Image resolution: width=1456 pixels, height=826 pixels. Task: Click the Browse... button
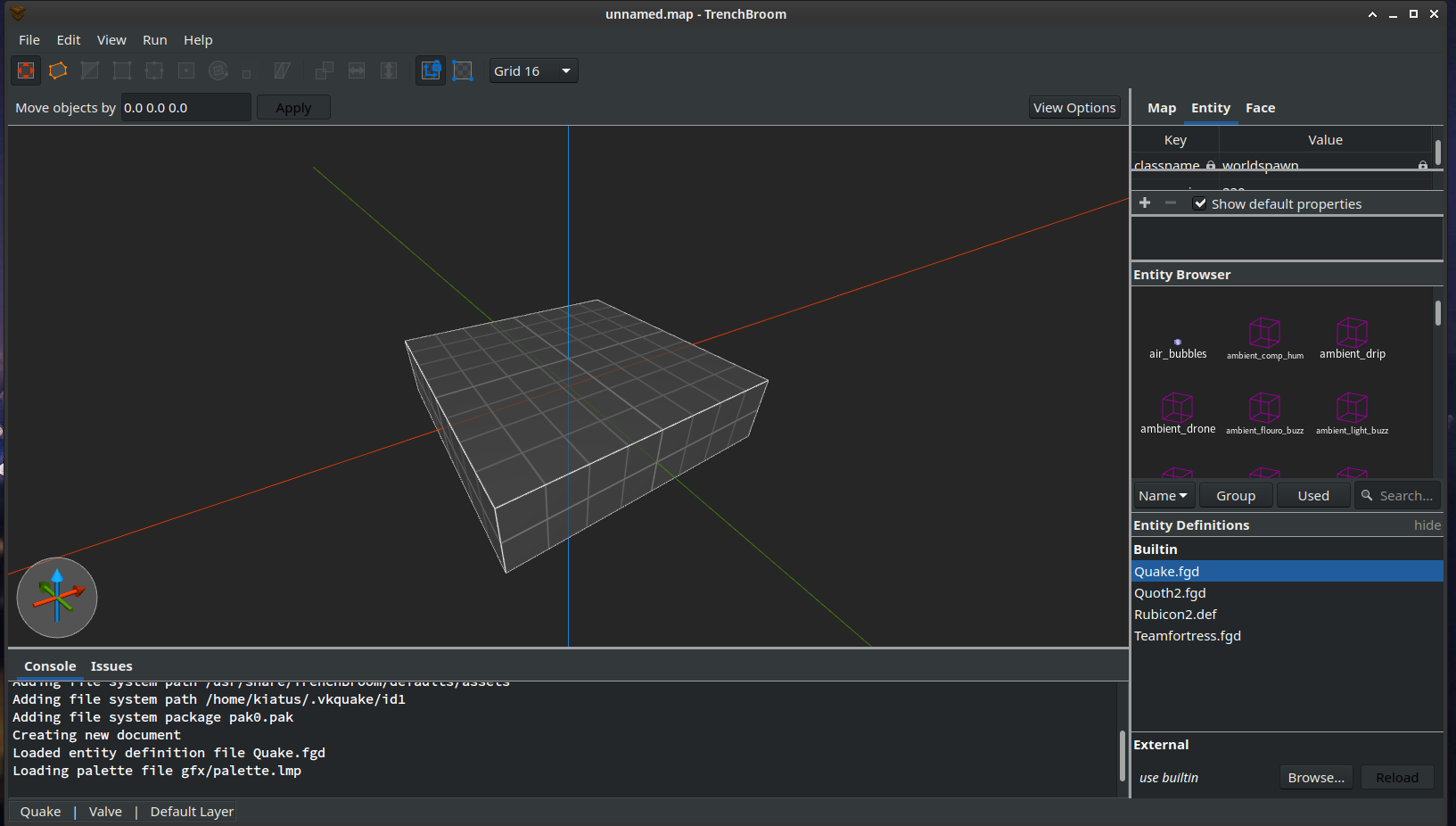pyautogui.click(x=1316, y=778)
